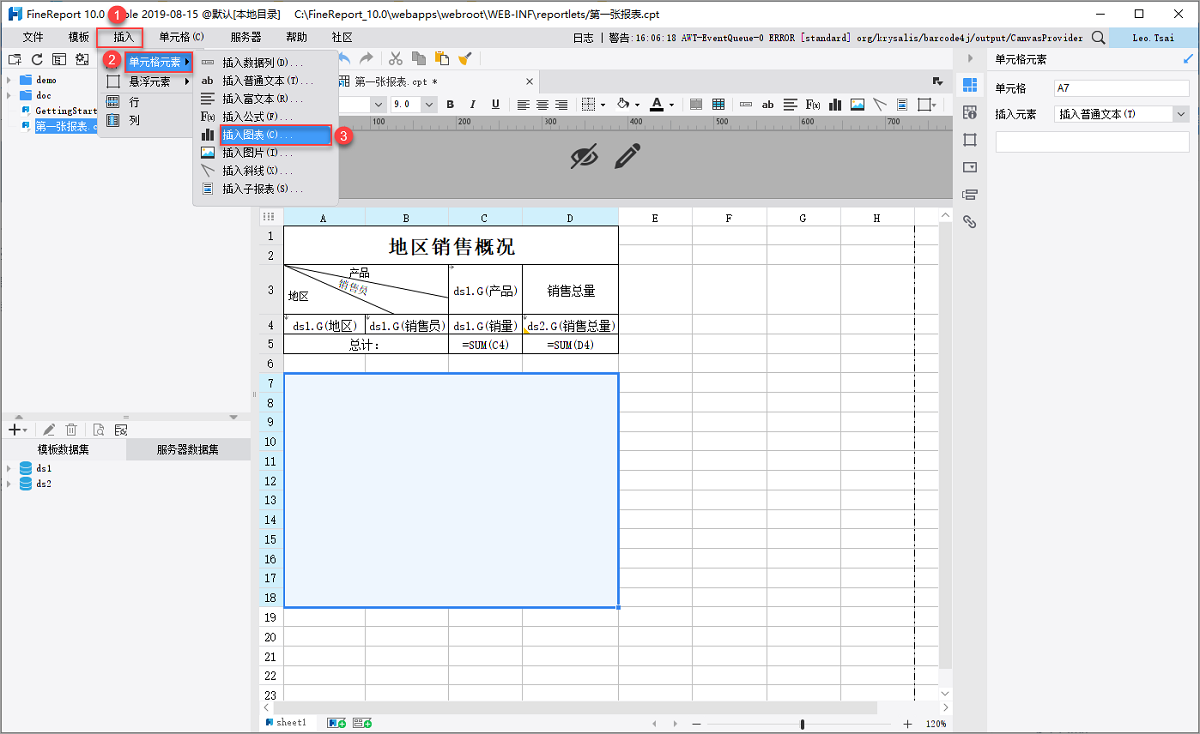Expand the ds2 dataset node

[x=9, y=484]
